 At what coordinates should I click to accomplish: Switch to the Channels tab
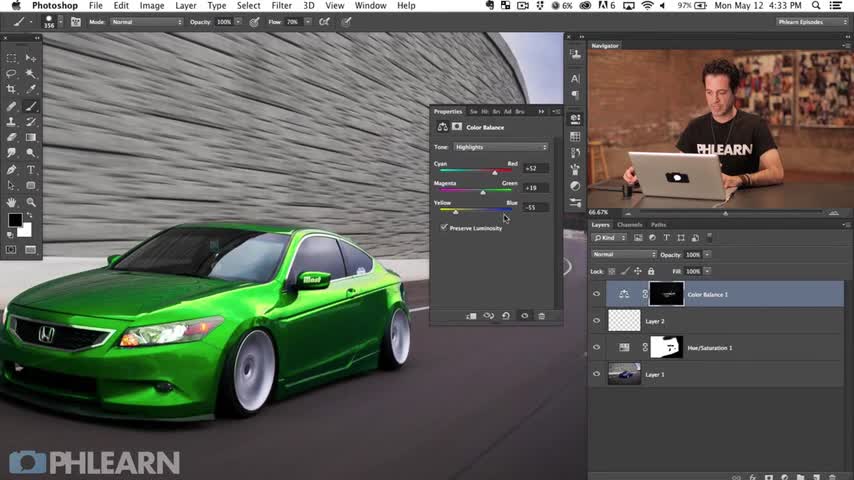[630, 224]
